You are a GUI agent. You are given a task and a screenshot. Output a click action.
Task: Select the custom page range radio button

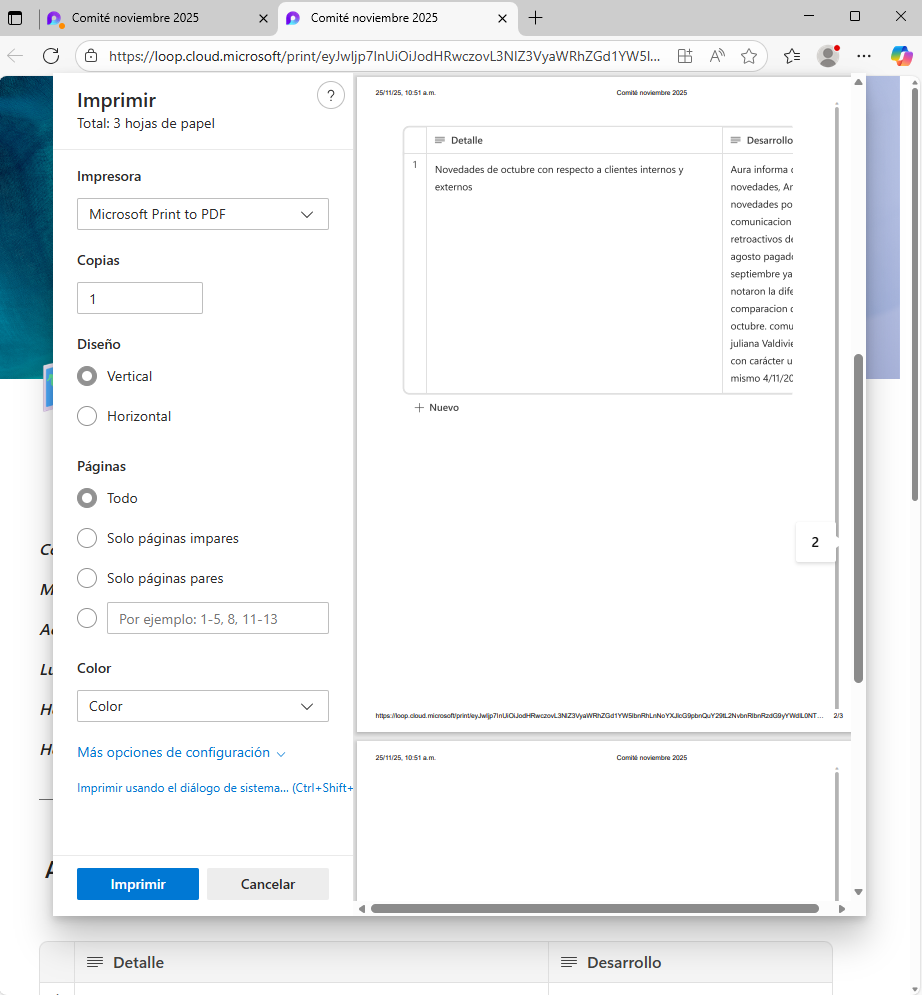coord(87,618)
